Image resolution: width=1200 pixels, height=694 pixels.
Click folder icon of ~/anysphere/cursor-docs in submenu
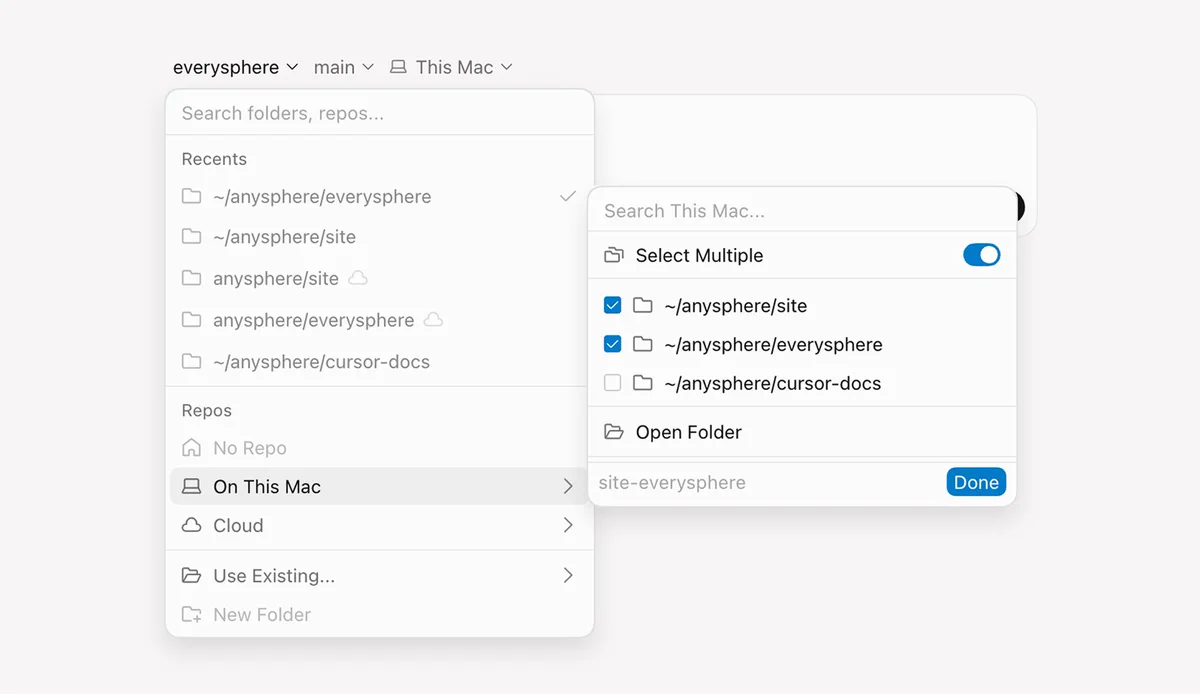point(643,383)
